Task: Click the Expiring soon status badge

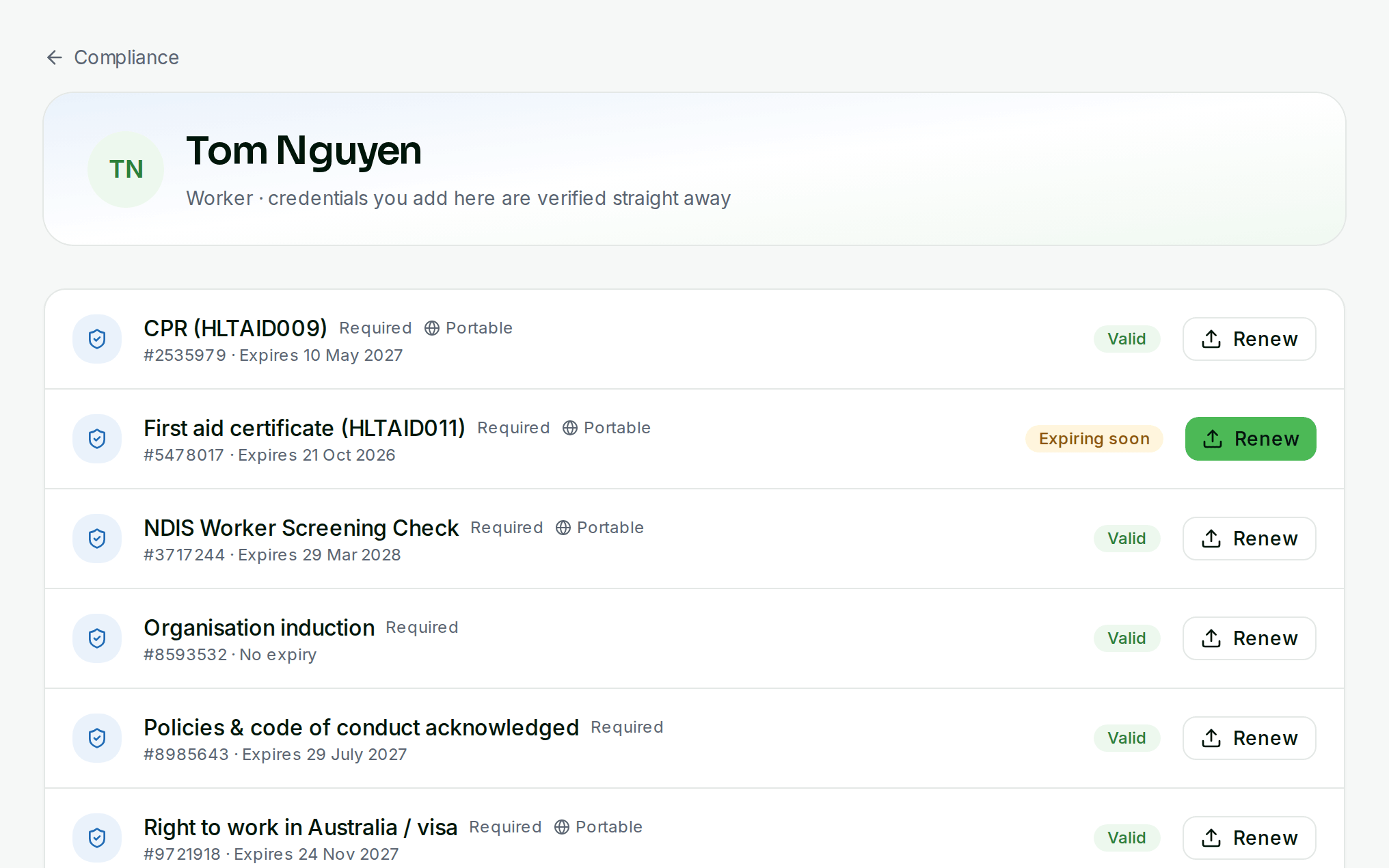Action: [x=1094, y=439]
